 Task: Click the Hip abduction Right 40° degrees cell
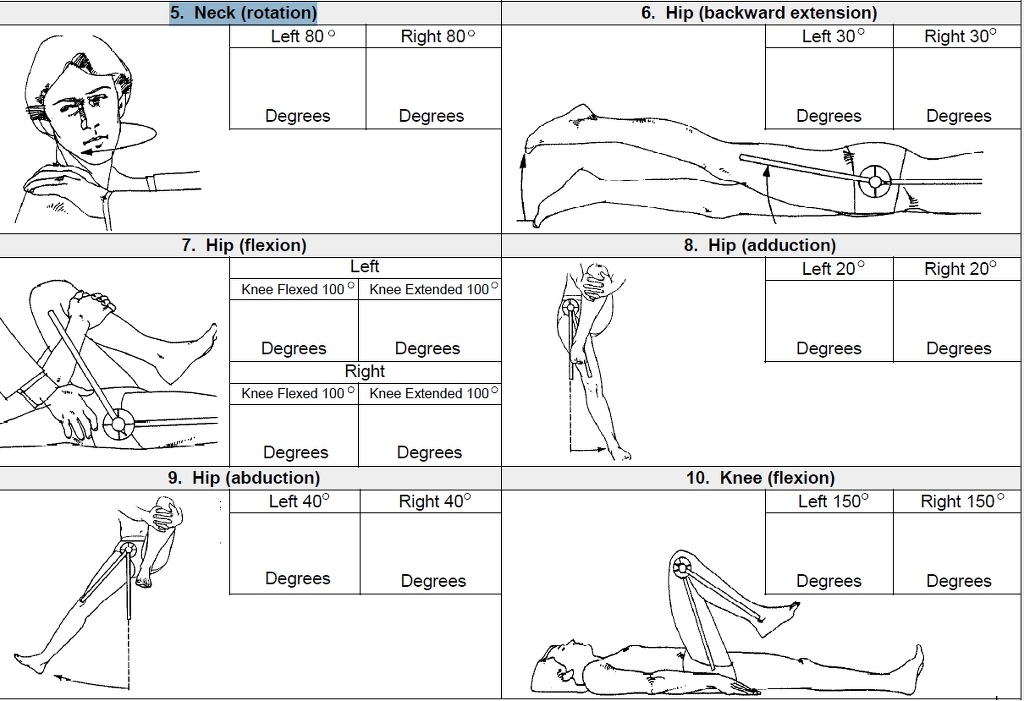click(x=432, y=553)
